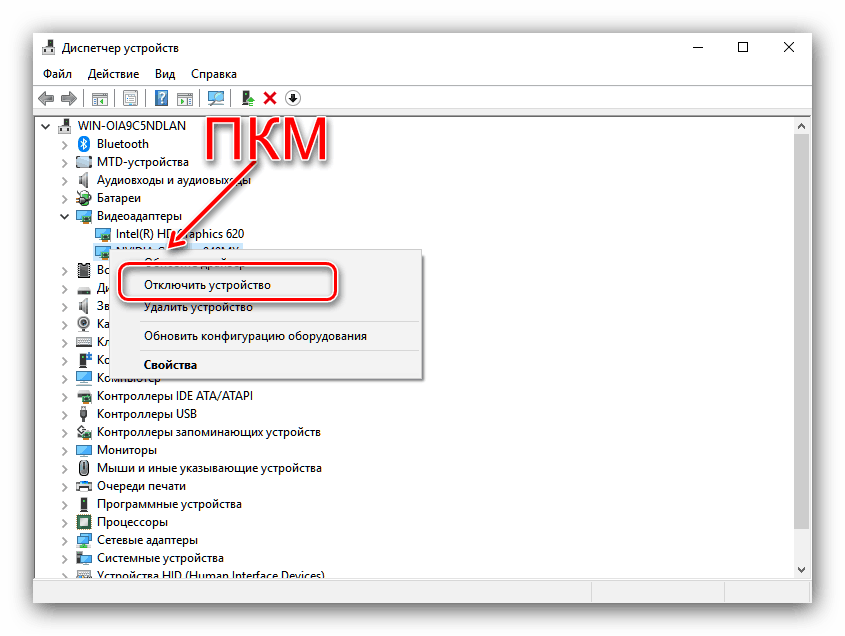845x636 pixels.
Task: Click the scrollbar up arrow
Action: click(801, 126)
